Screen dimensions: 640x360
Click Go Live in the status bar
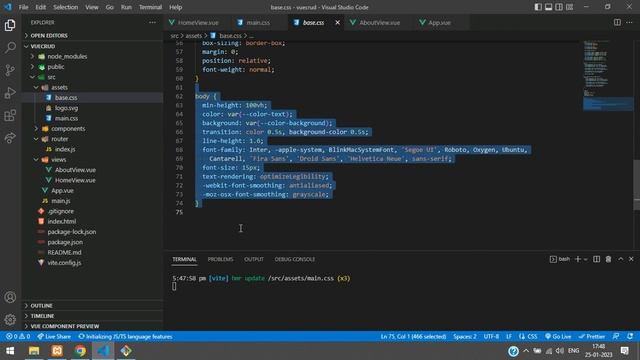click(558, 336)
